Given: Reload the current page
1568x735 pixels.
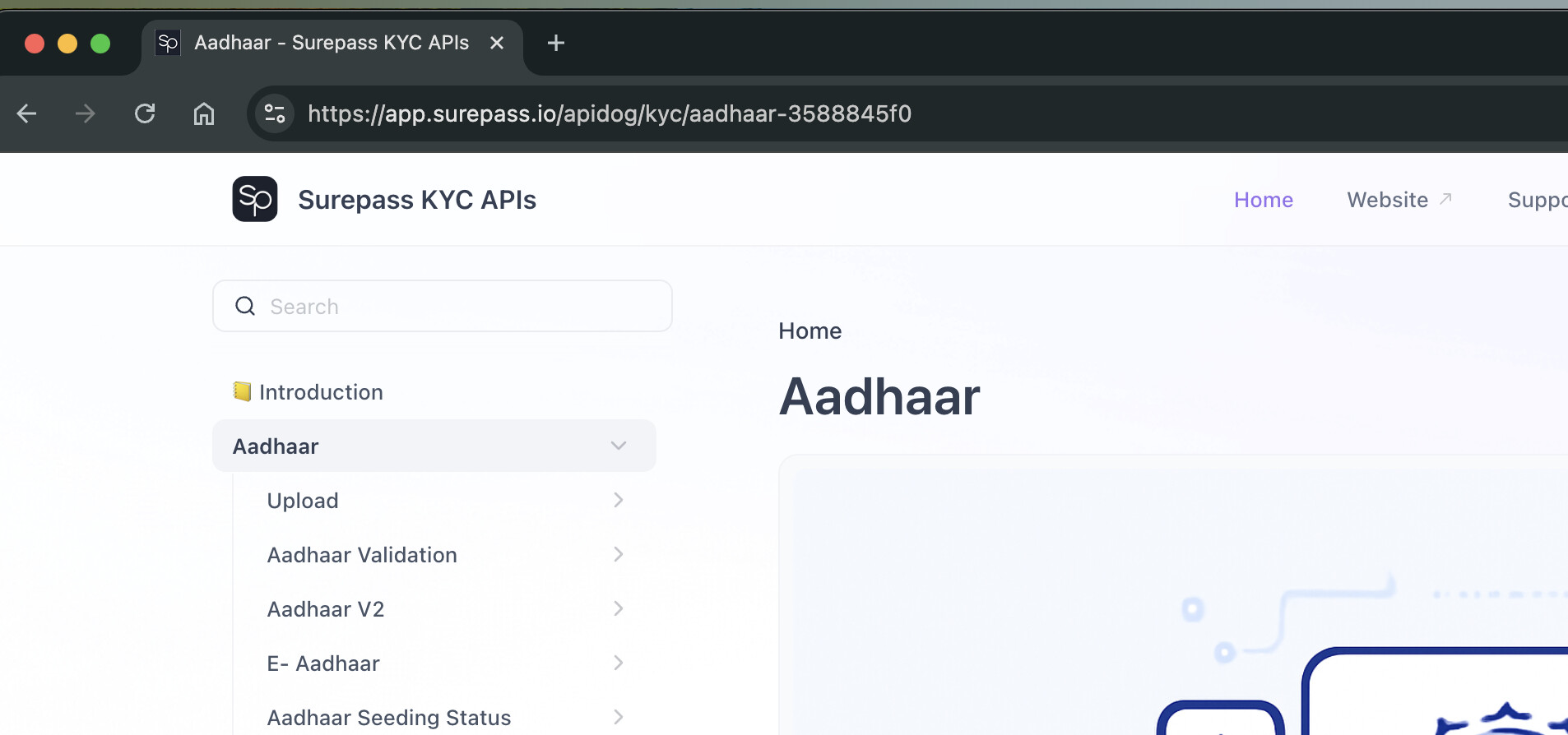Looking at the screenshot, I should pyautogui.click(x=145, y=113).
